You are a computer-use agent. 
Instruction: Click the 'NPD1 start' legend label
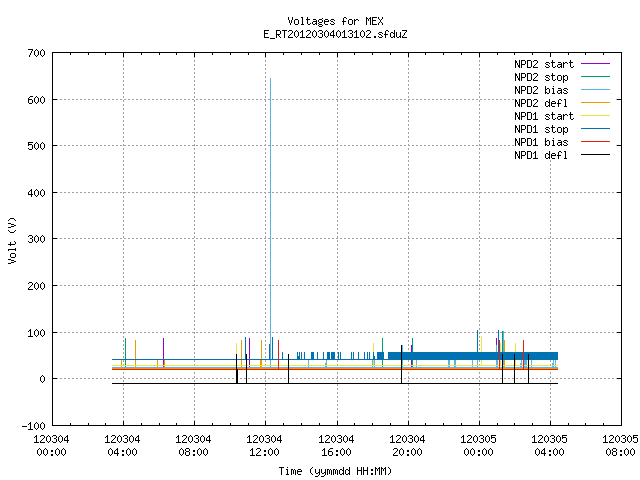pos(544,116)
